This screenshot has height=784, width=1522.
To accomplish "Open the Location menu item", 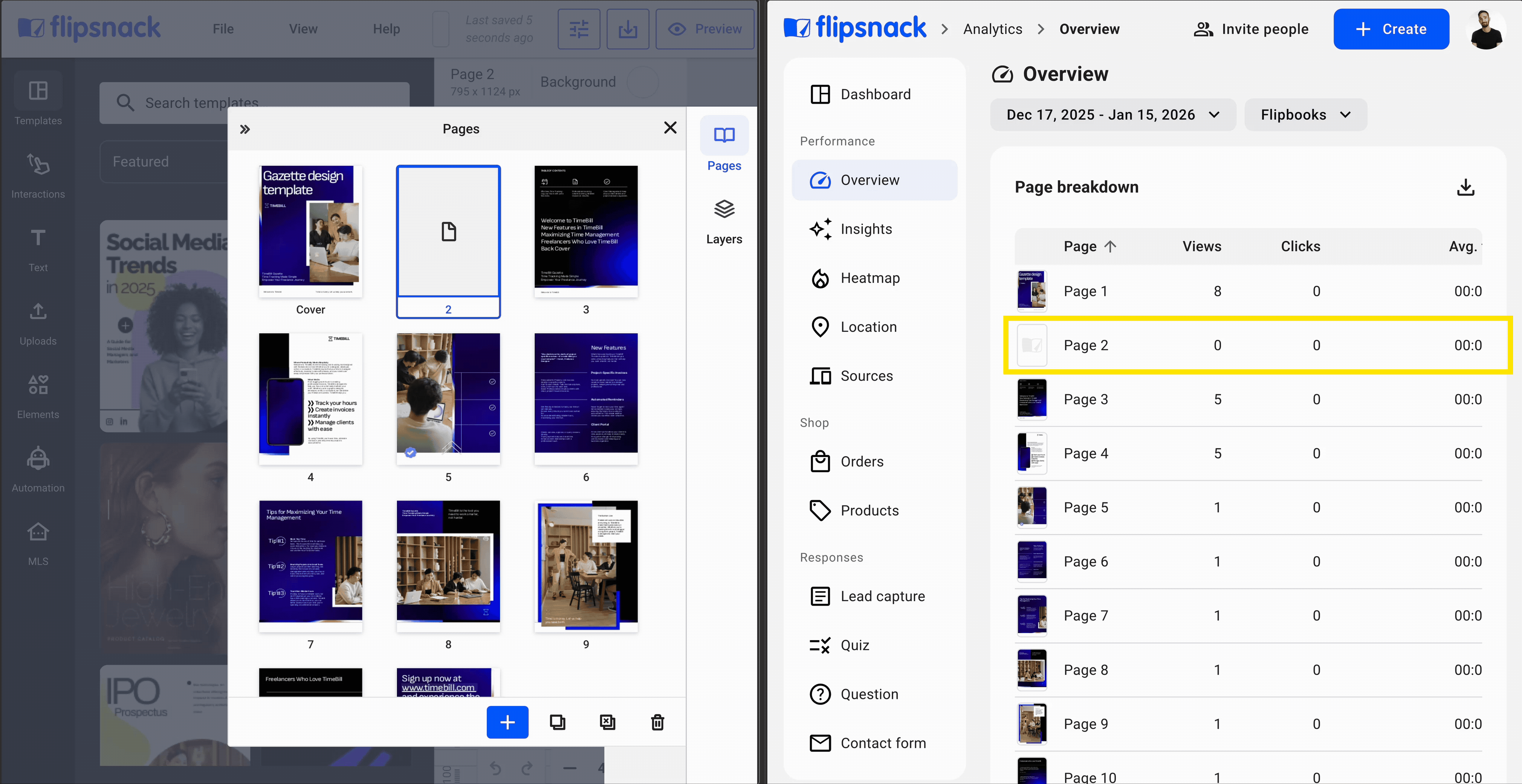I will 868,327.
